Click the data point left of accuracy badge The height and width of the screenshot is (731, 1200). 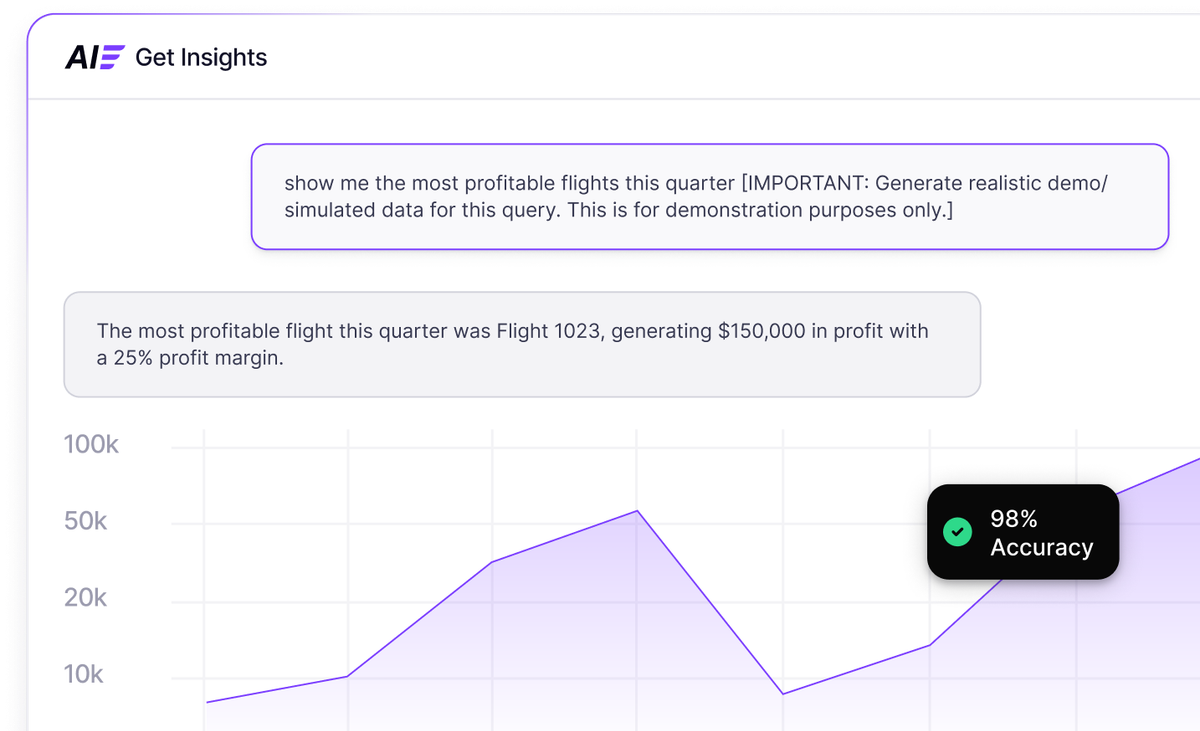pos(929,645)
